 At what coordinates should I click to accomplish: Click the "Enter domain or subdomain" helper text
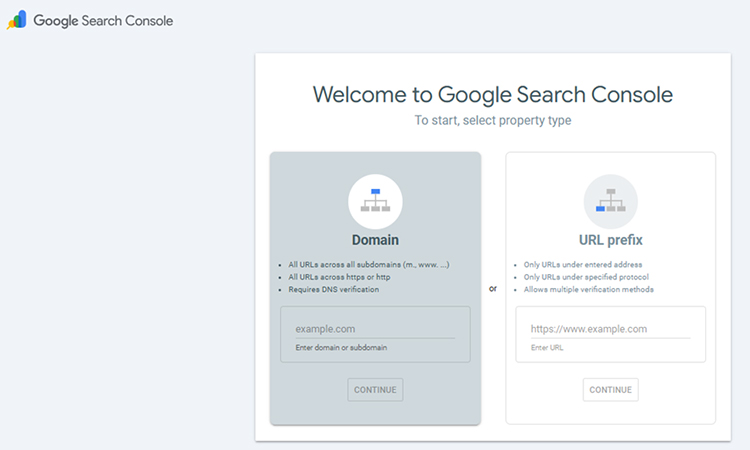click(341, 348)
